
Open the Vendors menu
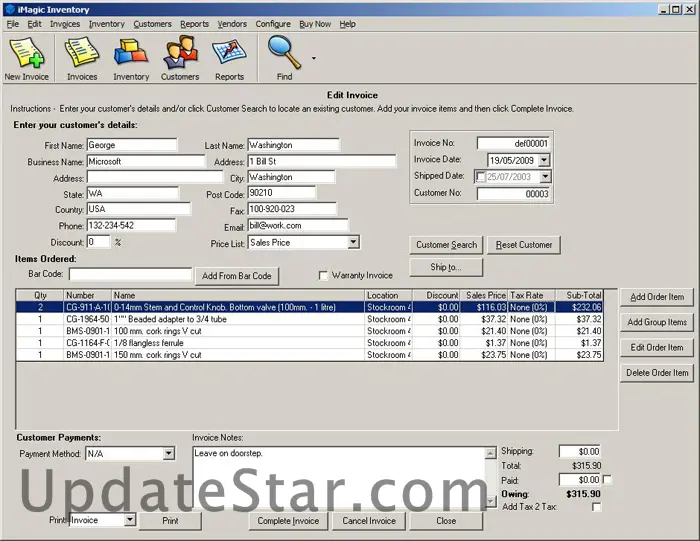232,24
